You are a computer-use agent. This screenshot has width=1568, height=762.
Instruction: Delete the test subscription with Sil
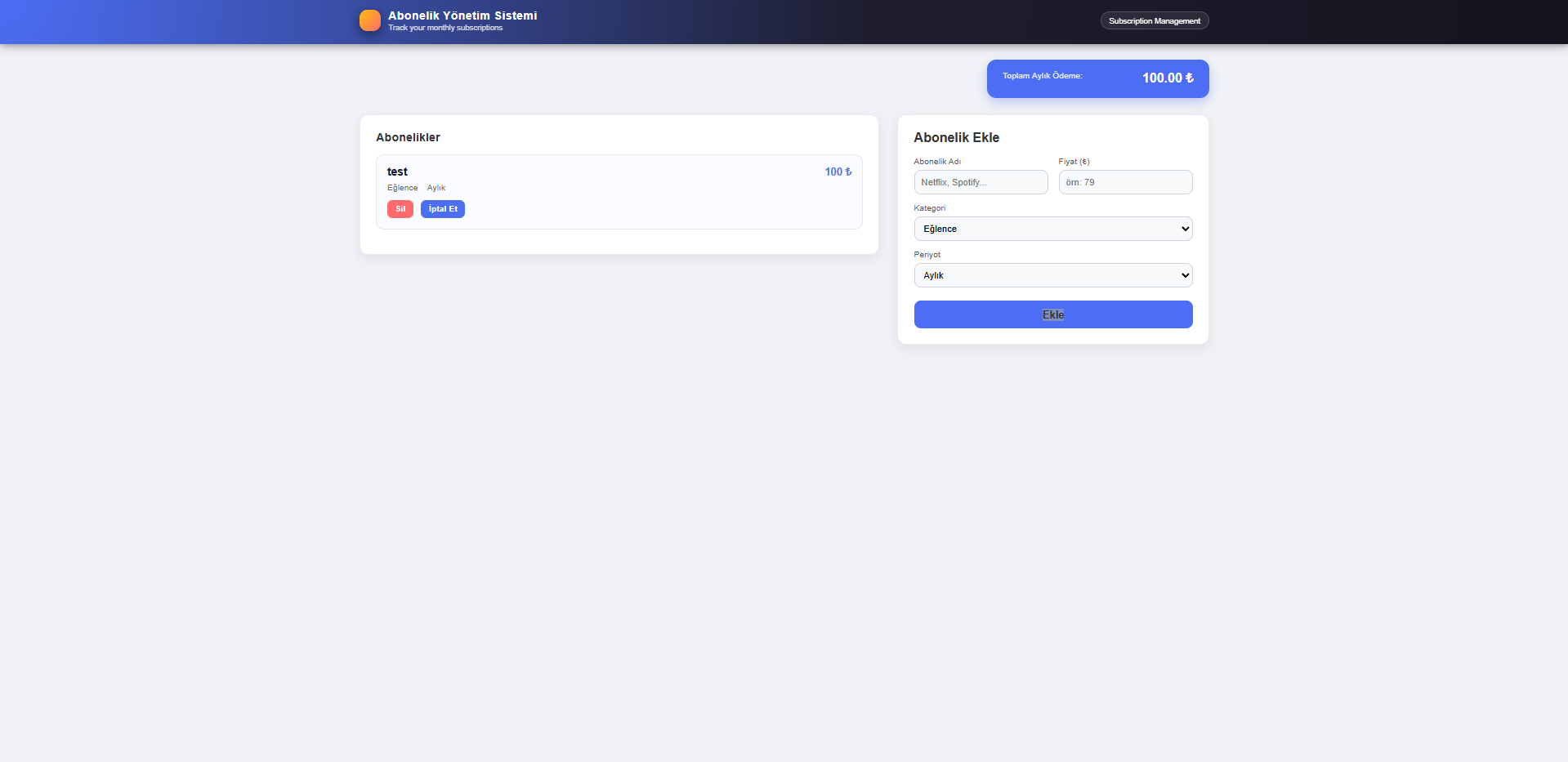point(400,209)
